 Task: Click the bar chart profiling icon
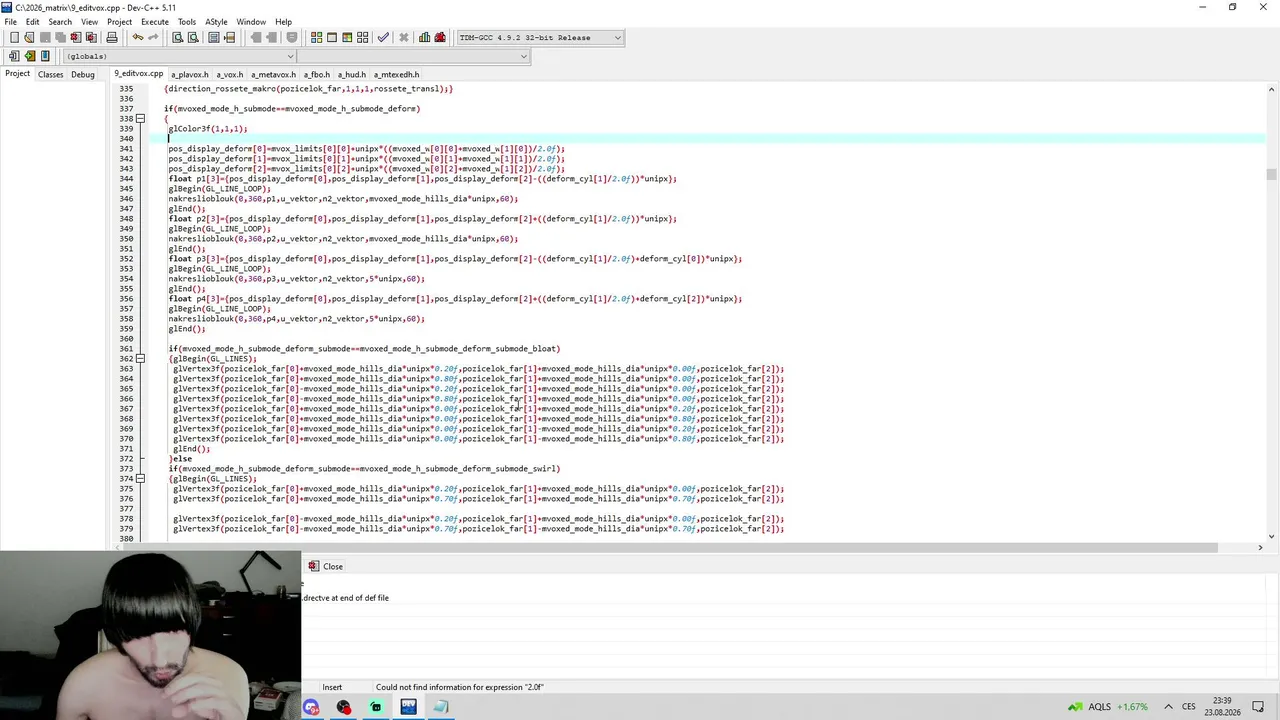point(425,38)
